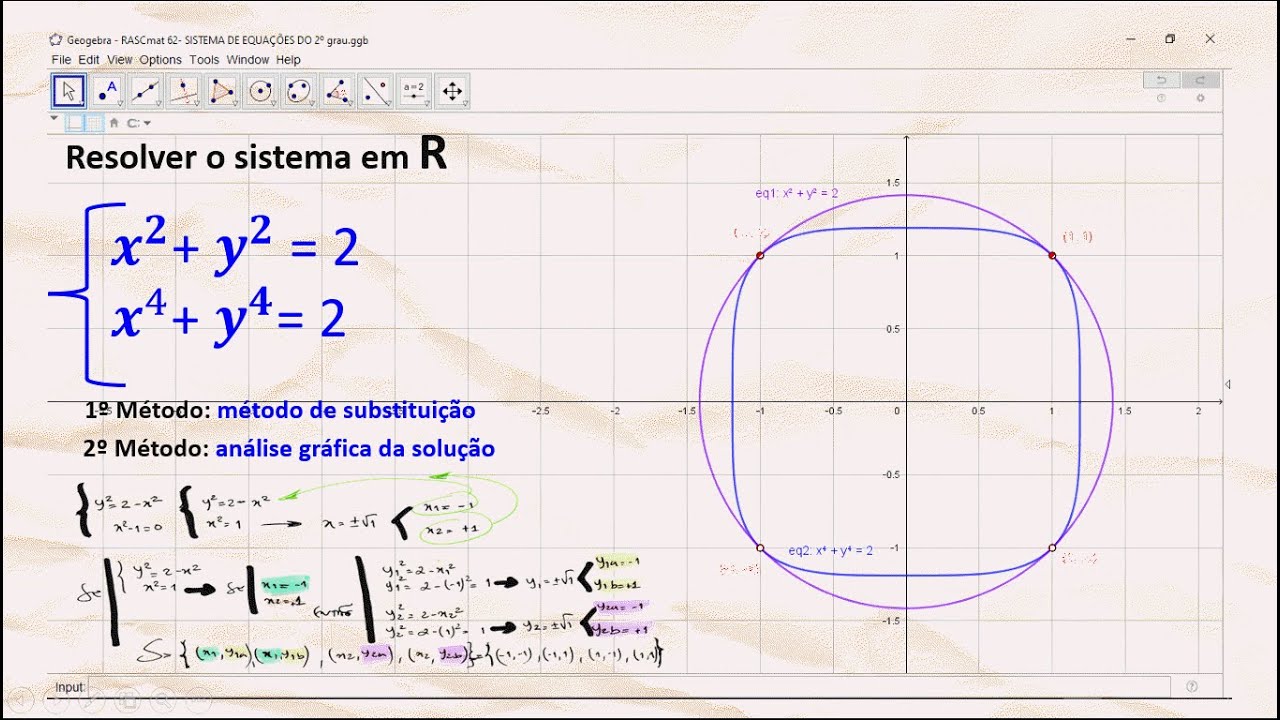
Task: Restore down the Geogebra window
Action: pyautogui.click(x=1170, y=39)
